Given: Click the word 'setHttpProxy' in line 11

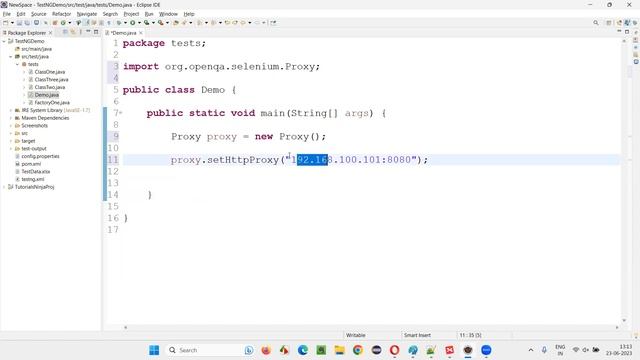Looking at the screenshot, I should click(x=243, y=160).
